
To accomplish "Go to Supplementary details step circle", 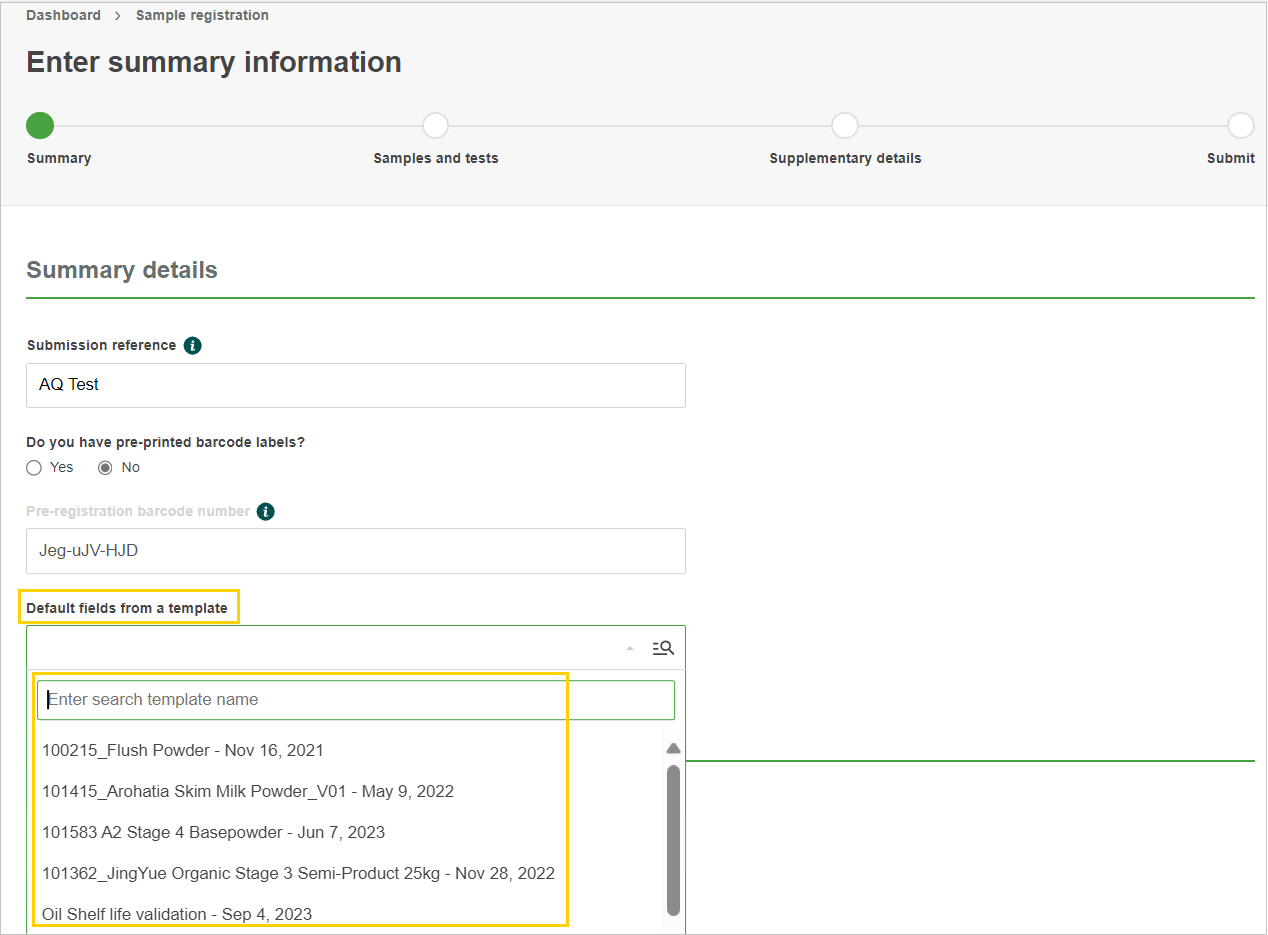I will (845, 125).
